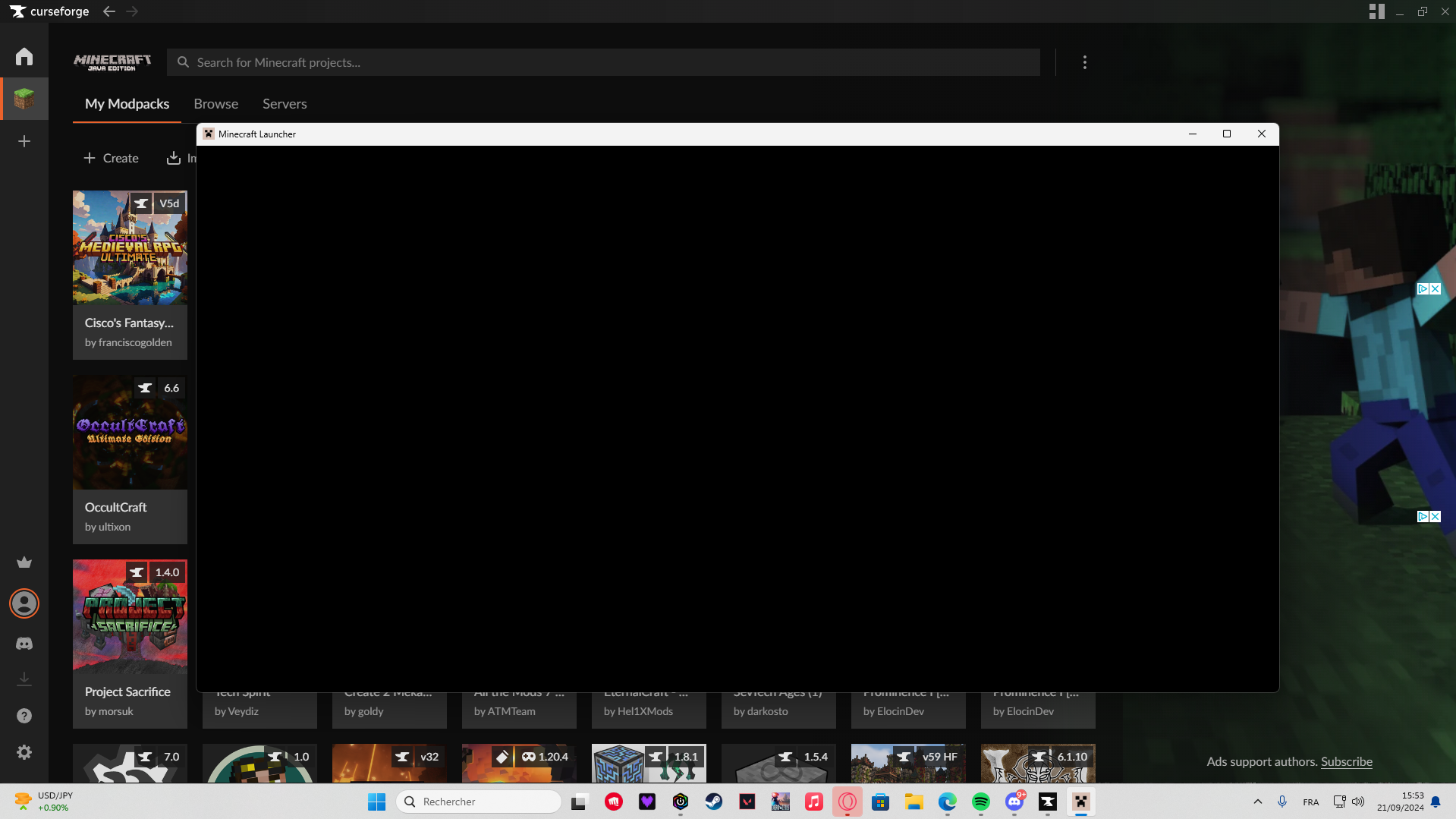Open the modpack card with version 7.0
The width and height of the screenshot is (1456, 819).
130,764
